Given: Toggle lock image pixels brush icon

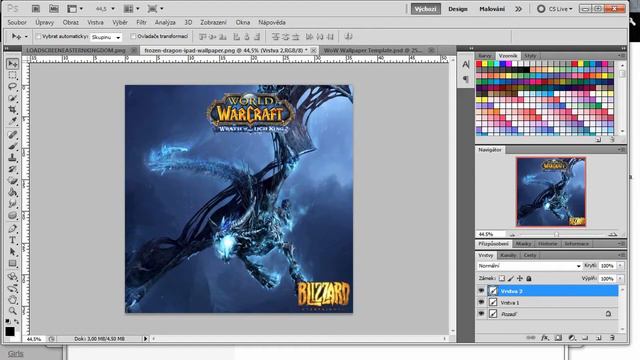Looking at the screenshot, I should click(511, 278).
